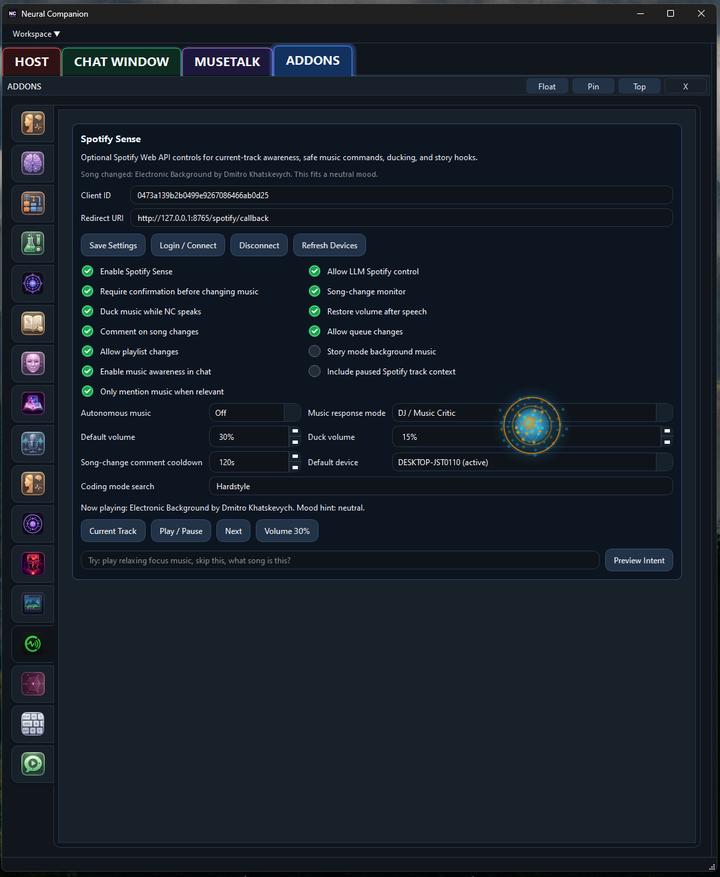Open the glowing magic book addon icon
Screen dimensions: 720x877
[x=33, y=403]
